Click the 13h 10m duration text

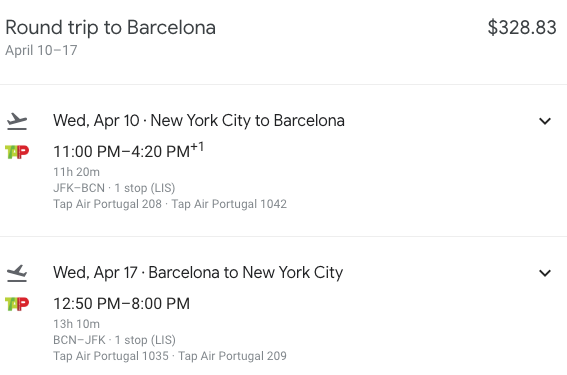[76, 324]
